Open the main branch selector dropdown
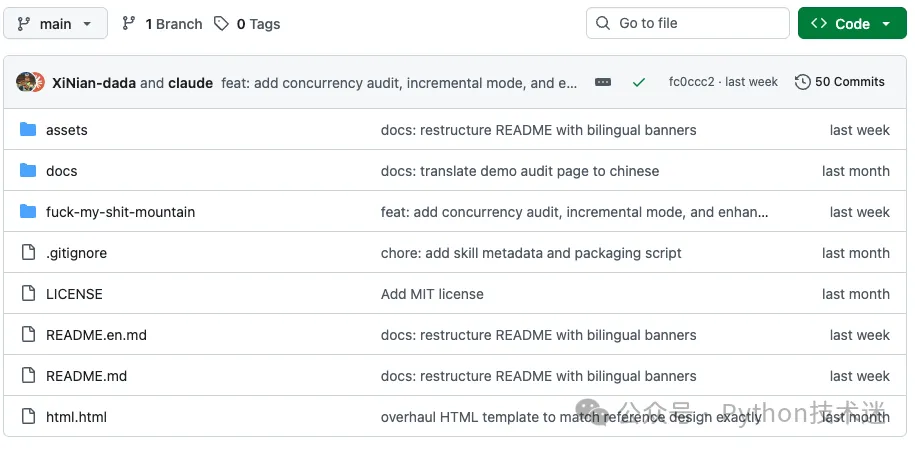 coord(55,23)
